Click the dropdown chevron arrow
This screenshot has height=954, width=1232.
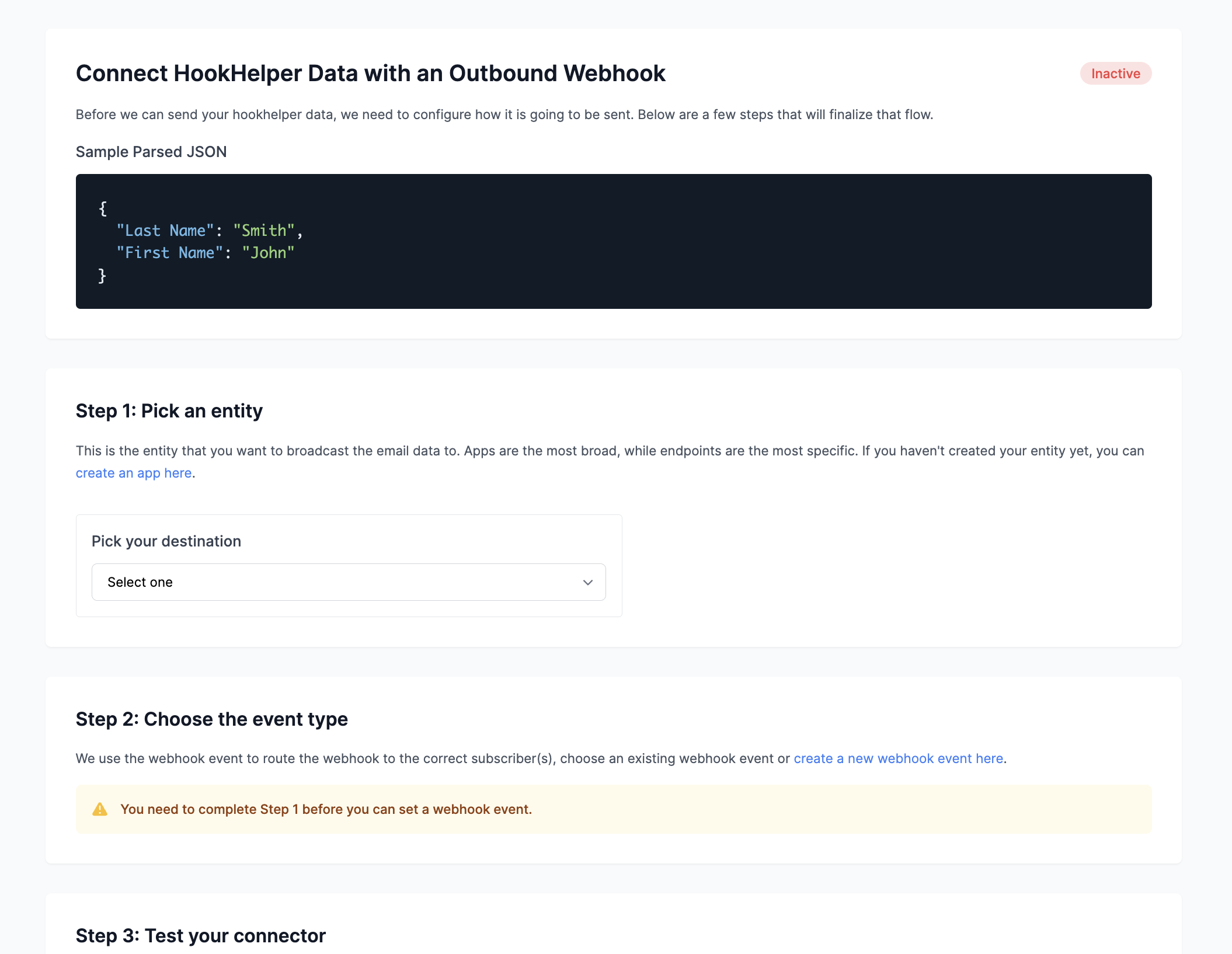588,583
